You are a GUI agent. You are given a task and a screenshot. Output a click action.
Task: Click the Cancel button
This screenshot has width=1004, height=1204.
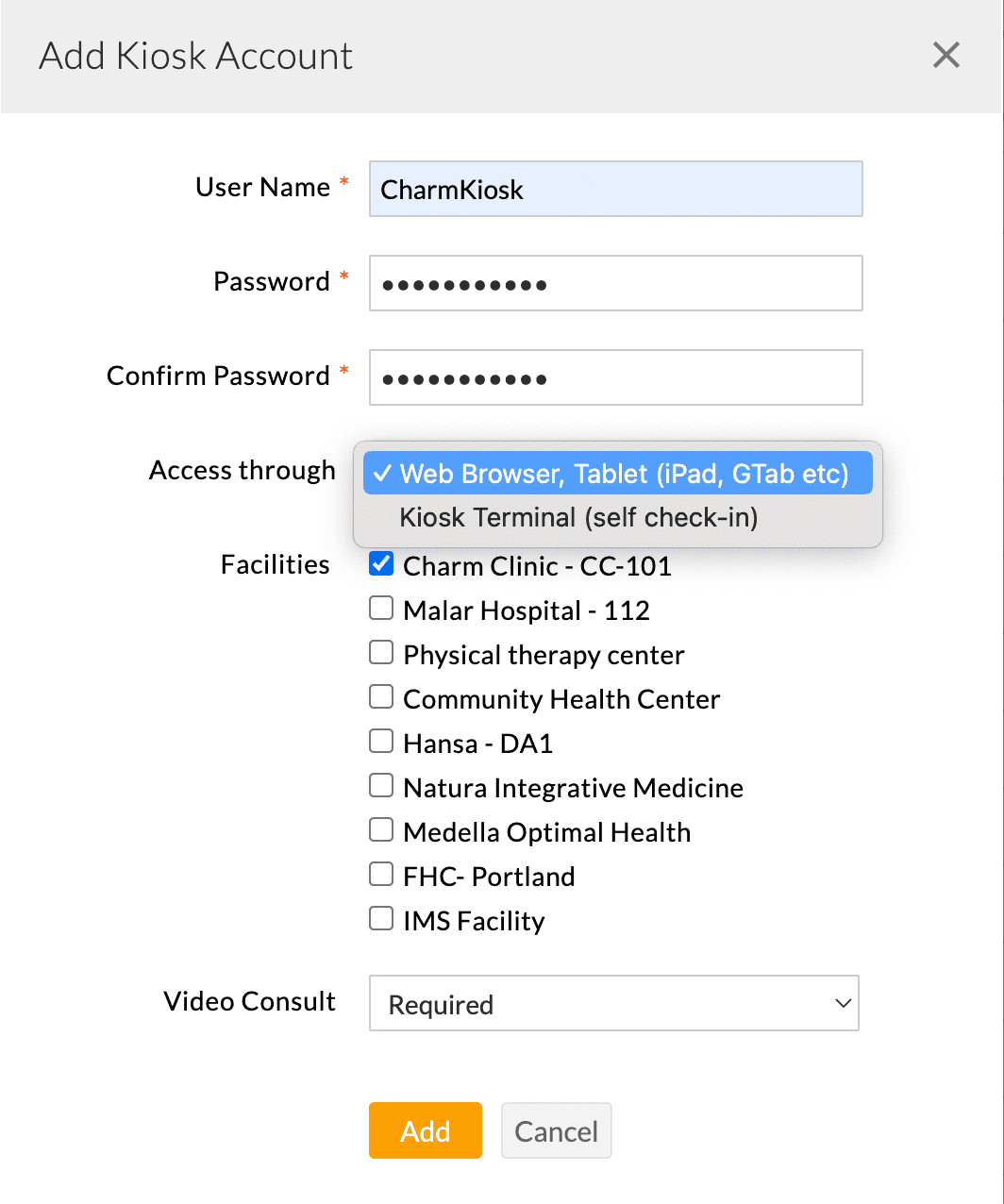point(556,1130)
